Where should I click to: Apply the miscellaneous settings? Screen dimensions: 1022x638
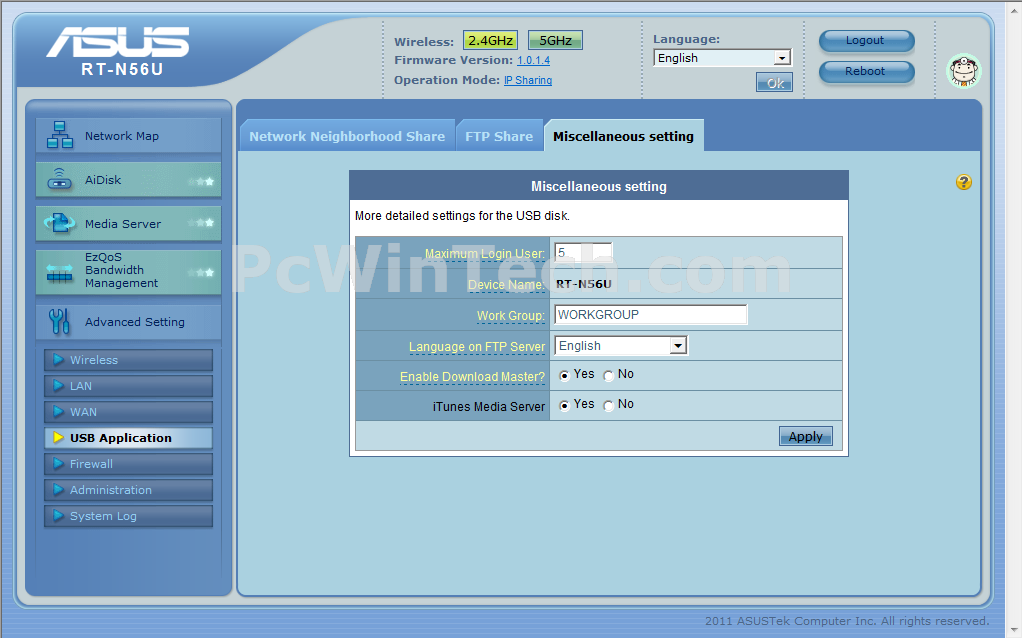point(806,436)
